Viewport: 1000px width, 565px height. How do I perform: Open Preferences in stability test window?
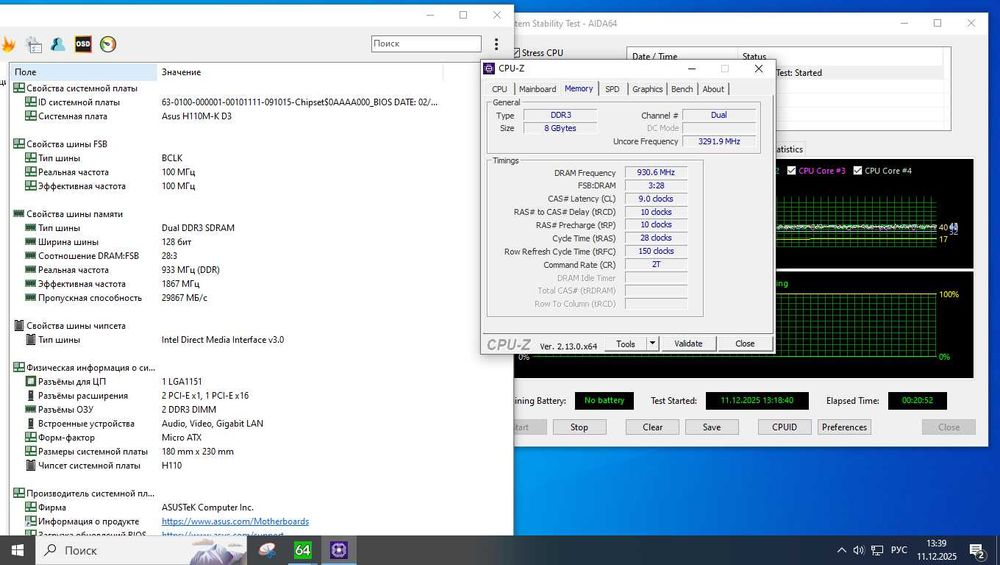[x=844, y=427]
